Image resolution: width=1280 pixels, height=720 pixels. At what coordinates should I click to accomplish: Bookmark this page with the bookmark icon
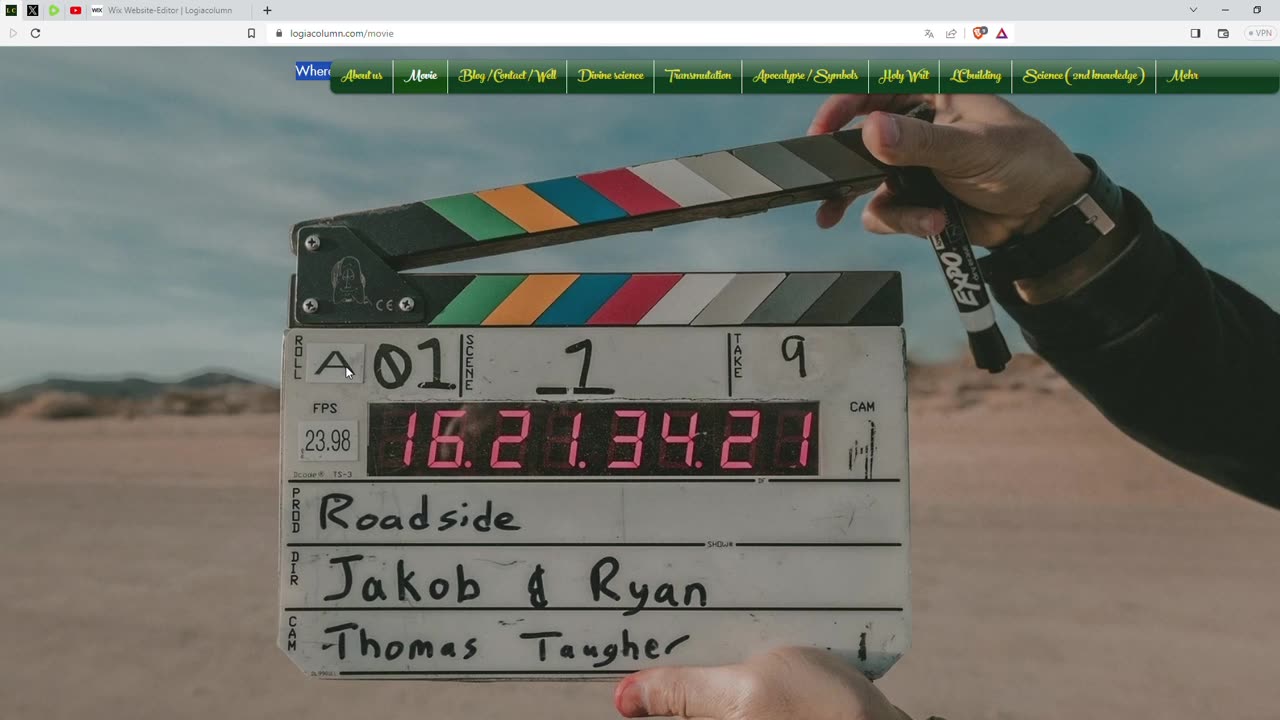[x=251, y=33]
